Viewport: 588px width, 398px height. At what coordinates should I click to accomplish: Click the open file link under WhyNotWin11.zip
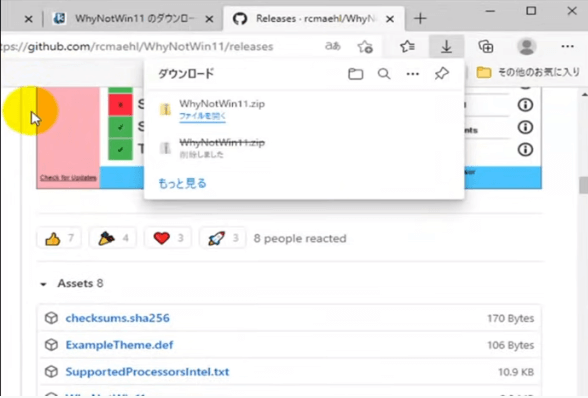[202, 116]
